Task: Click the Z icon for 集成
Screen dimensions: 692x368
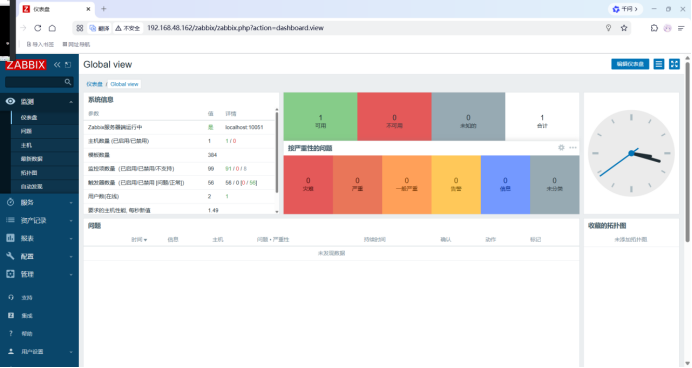Action: (x=11, y=315)
